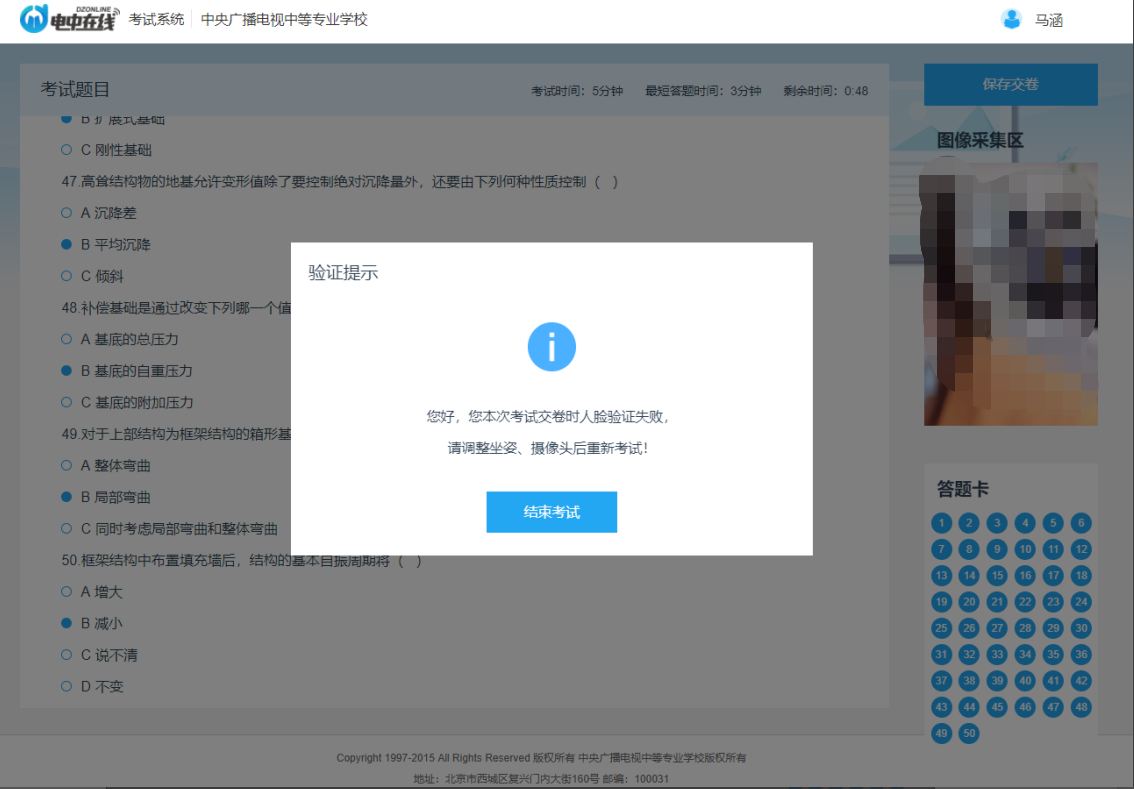Jump to question 50 on the answer card
This screenshot has height=789, width=1134.
coord(968,733)
